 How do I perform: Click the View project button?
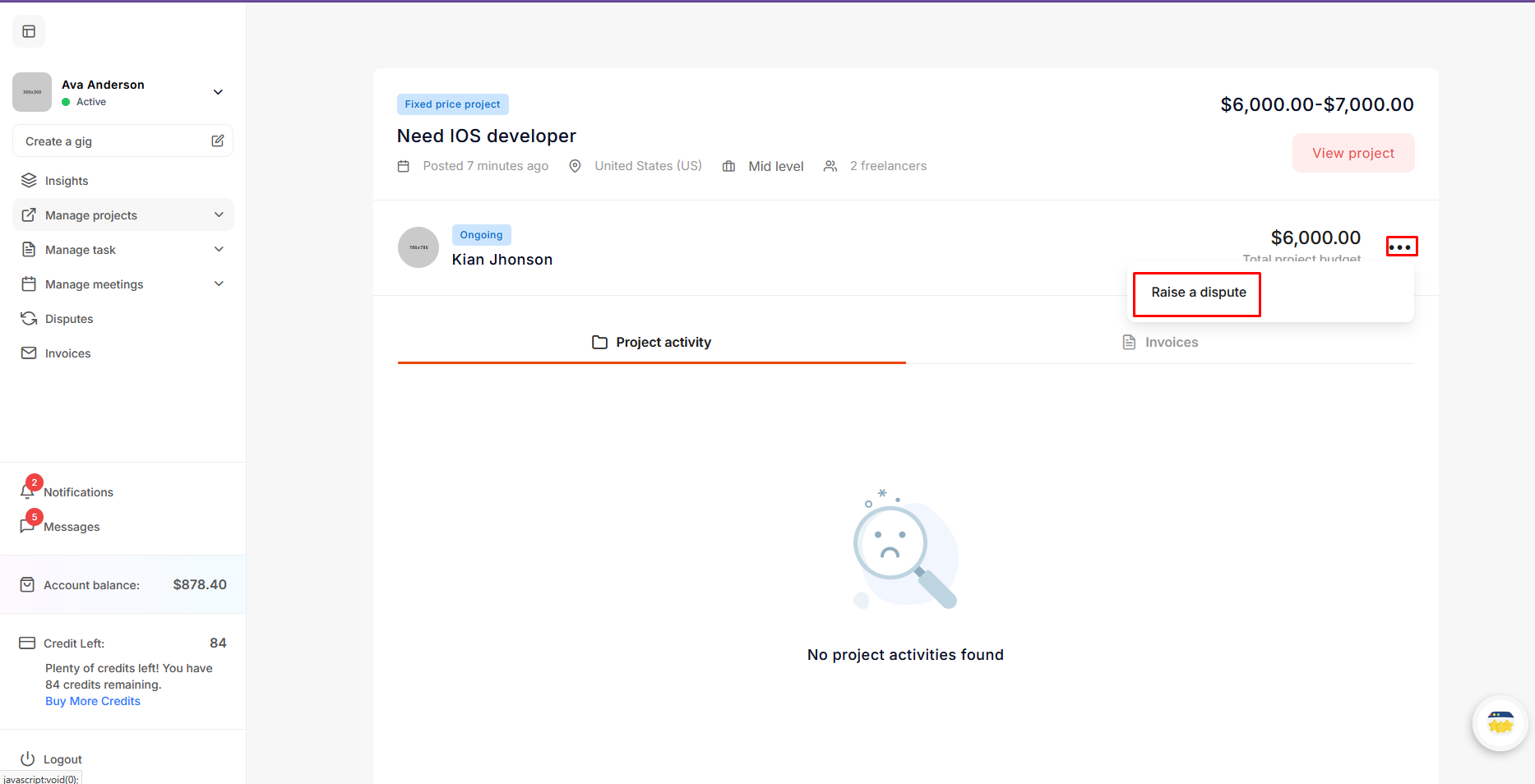point(1352,153)
